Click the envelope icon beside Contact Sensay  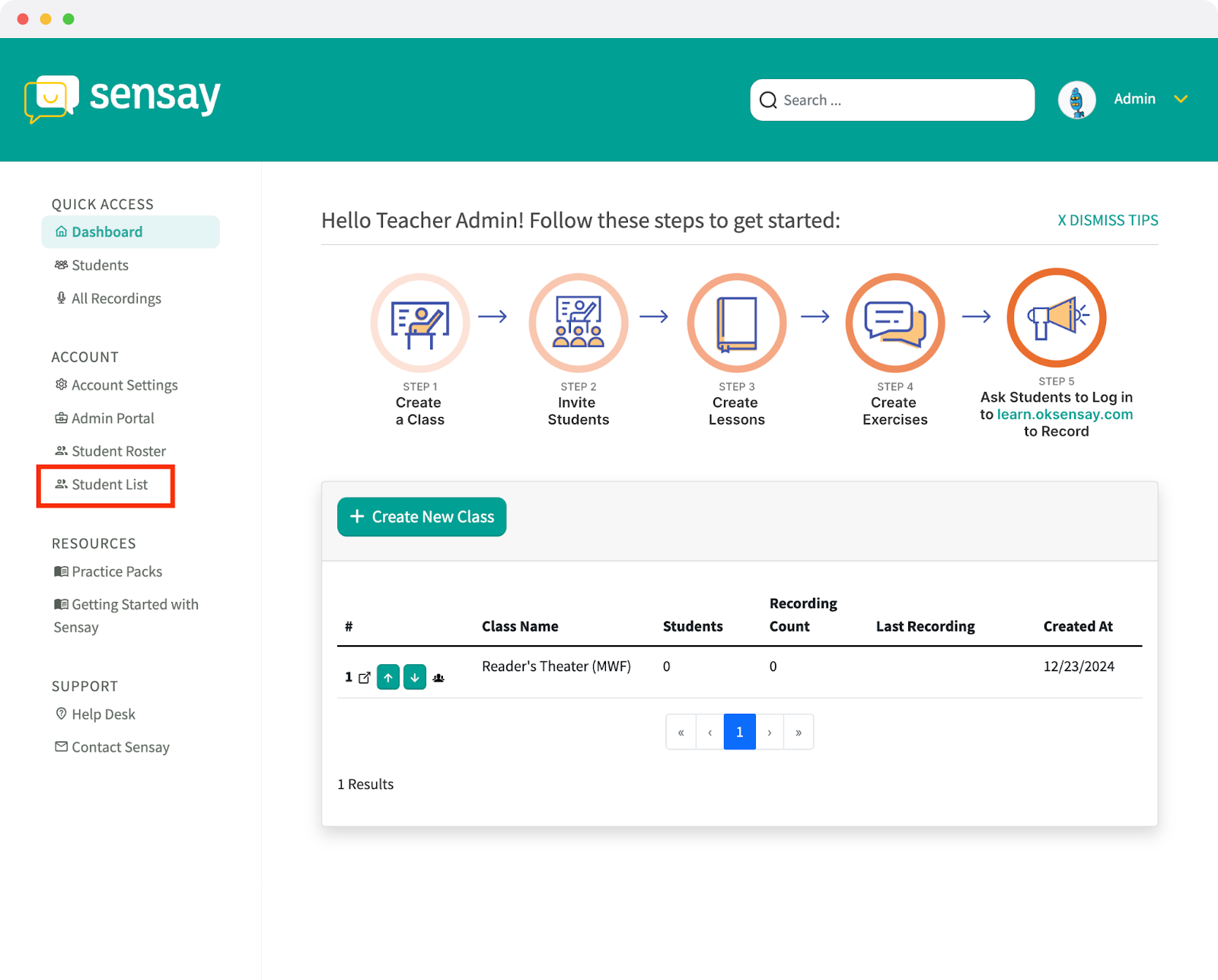62,746
